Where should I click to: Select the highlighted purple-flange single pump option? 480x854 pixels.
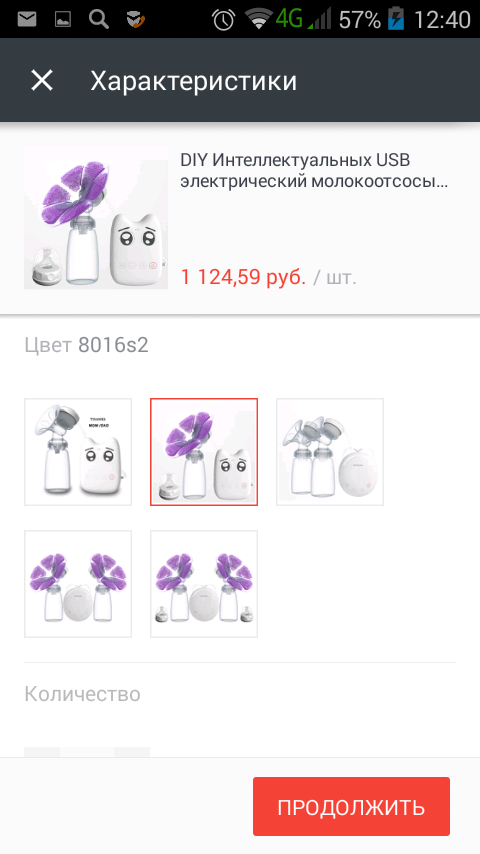coord(204,452)
